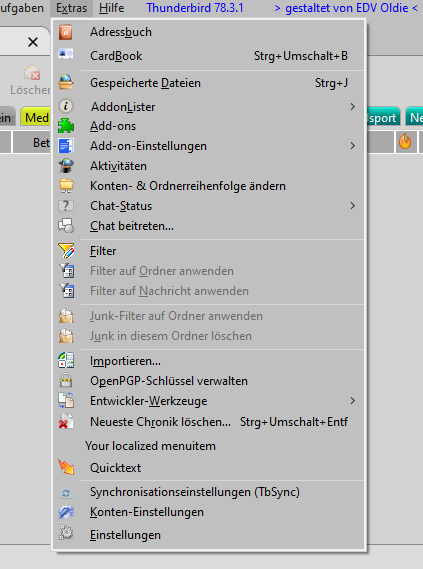Image resolution: width=423 pixels, height=569 pixels.
Task: Choose Neueste Chronik löschen entry
Action: point(209,422)
